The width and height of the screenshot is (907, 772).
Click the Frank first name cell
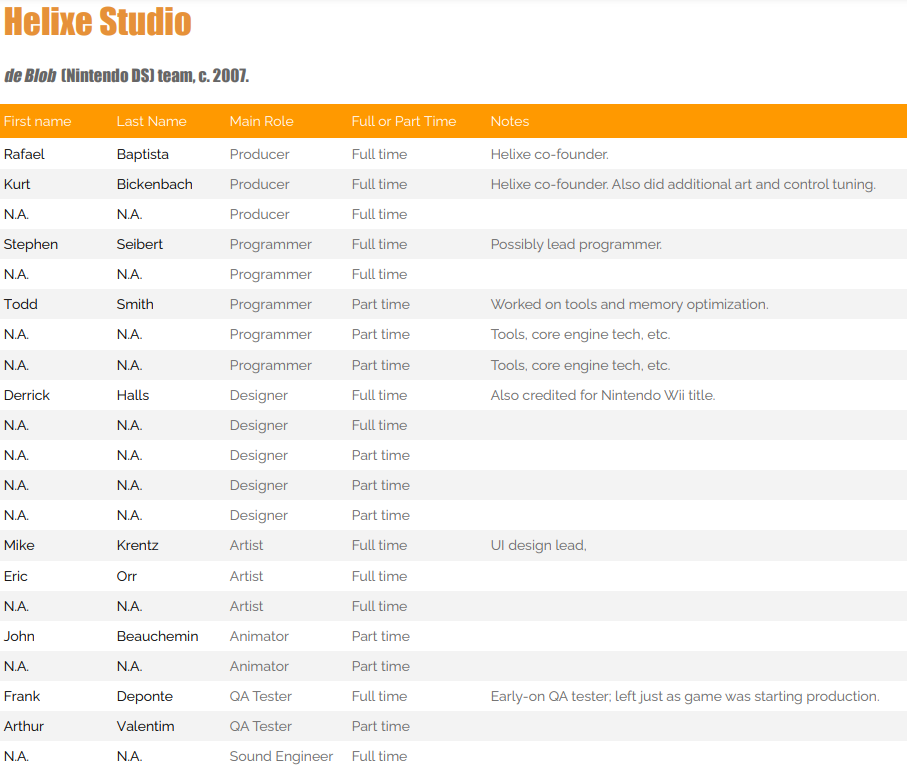pos(22,697)
